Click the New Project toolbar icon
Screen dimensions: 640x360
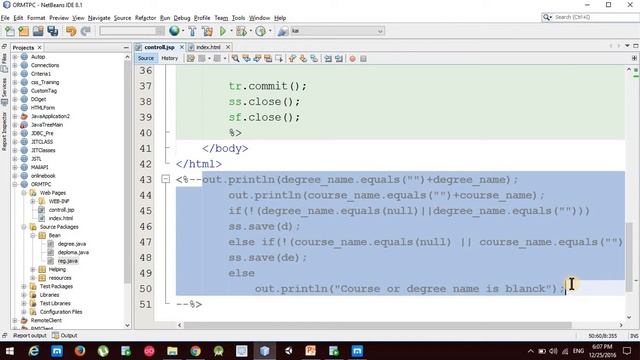[24, 31]
